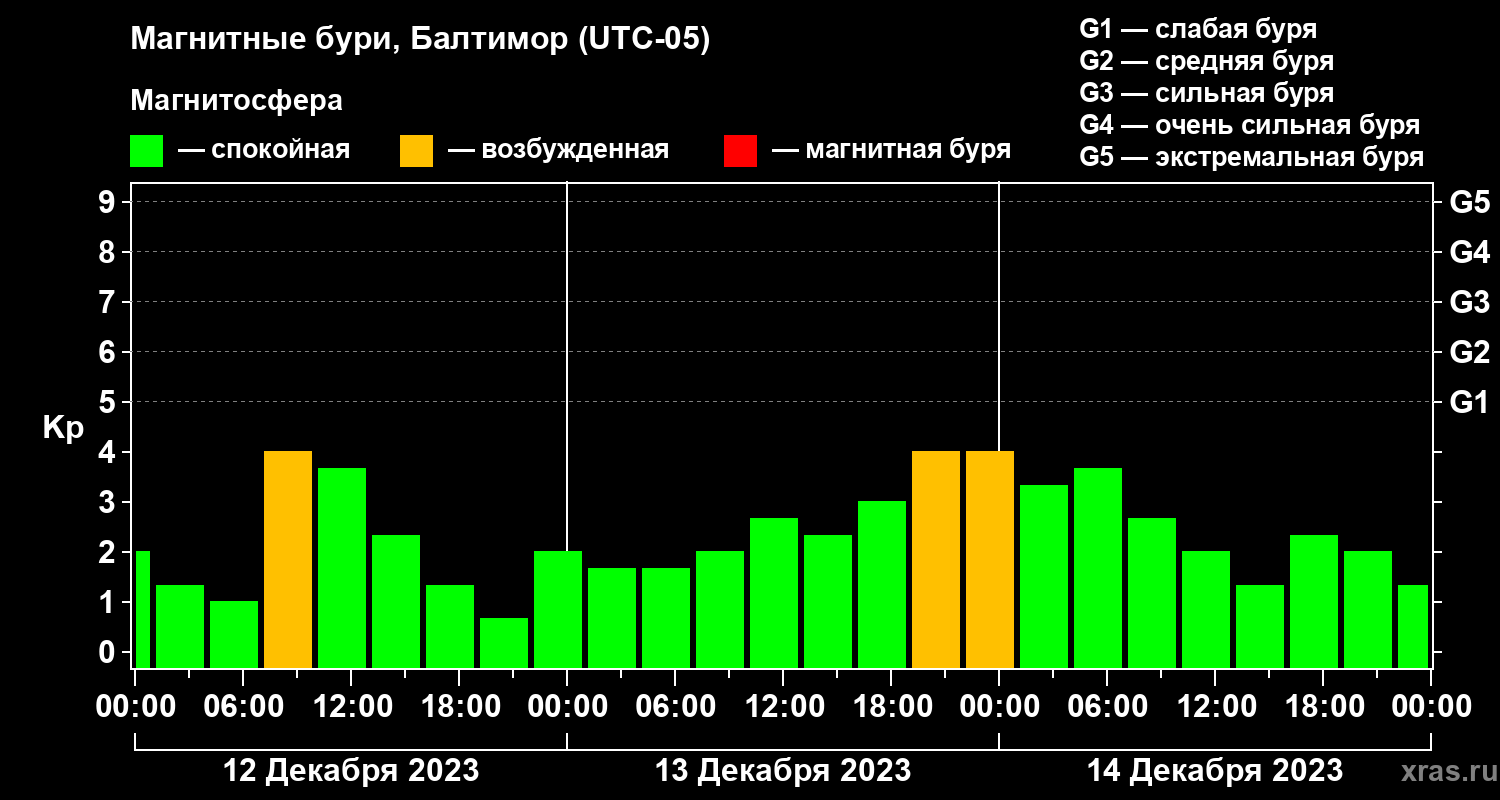Click the shortest green bar on 12 December
The image size is (1500, 800).
(504, 642)
